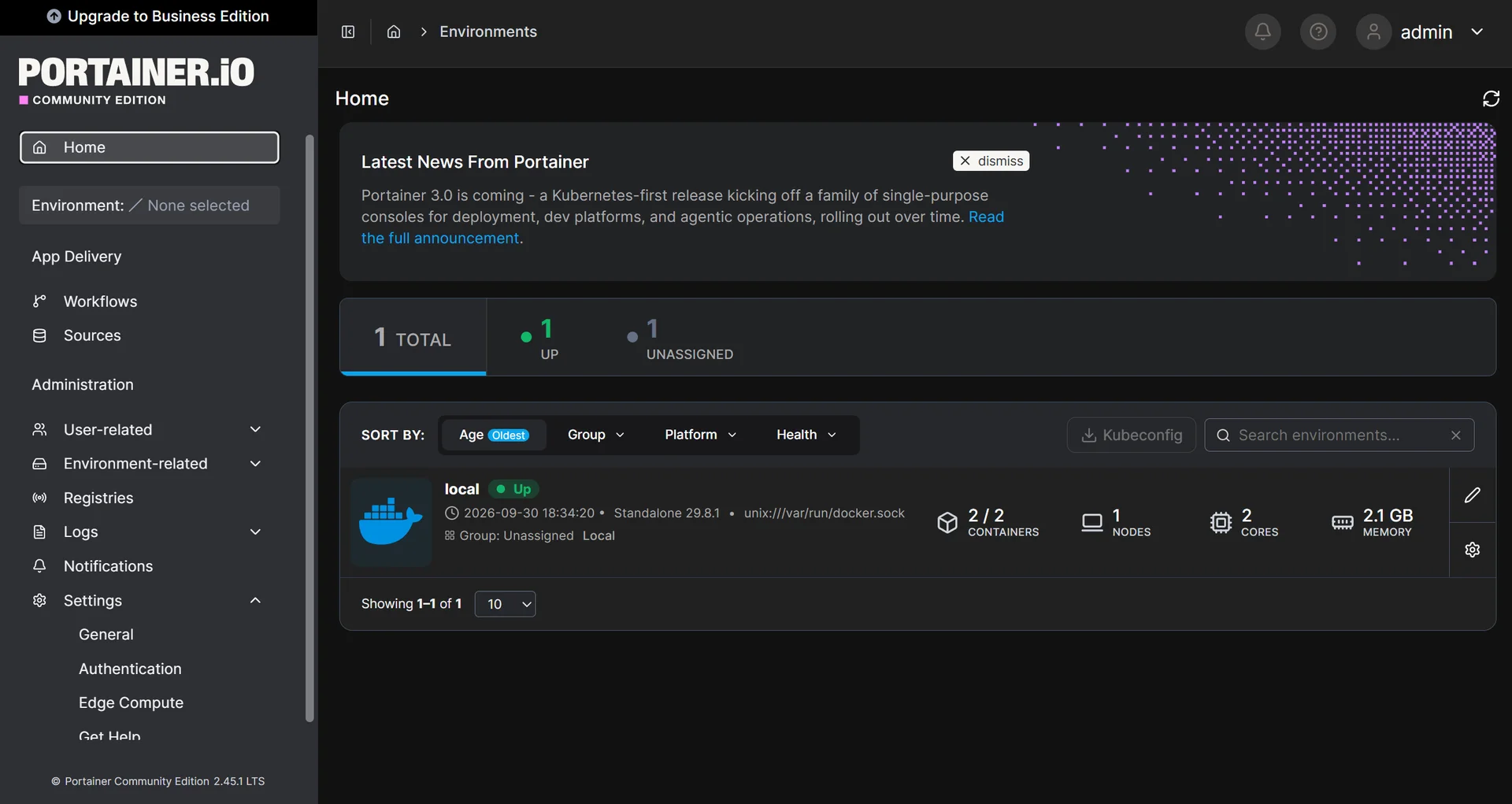
Task: Open the Group sort dropdown
Action: point(596,435)
